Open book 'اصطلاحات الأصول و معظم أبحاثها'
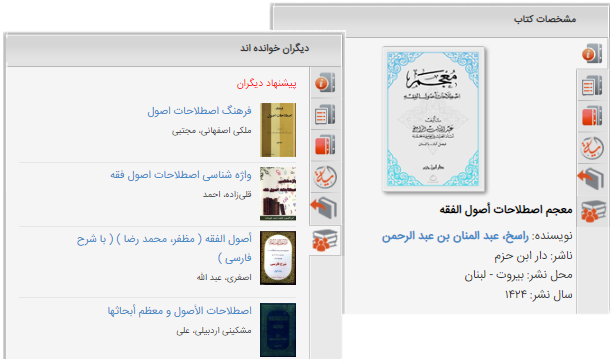The width and height of the screenshot is (613, 364). [179, 311]
